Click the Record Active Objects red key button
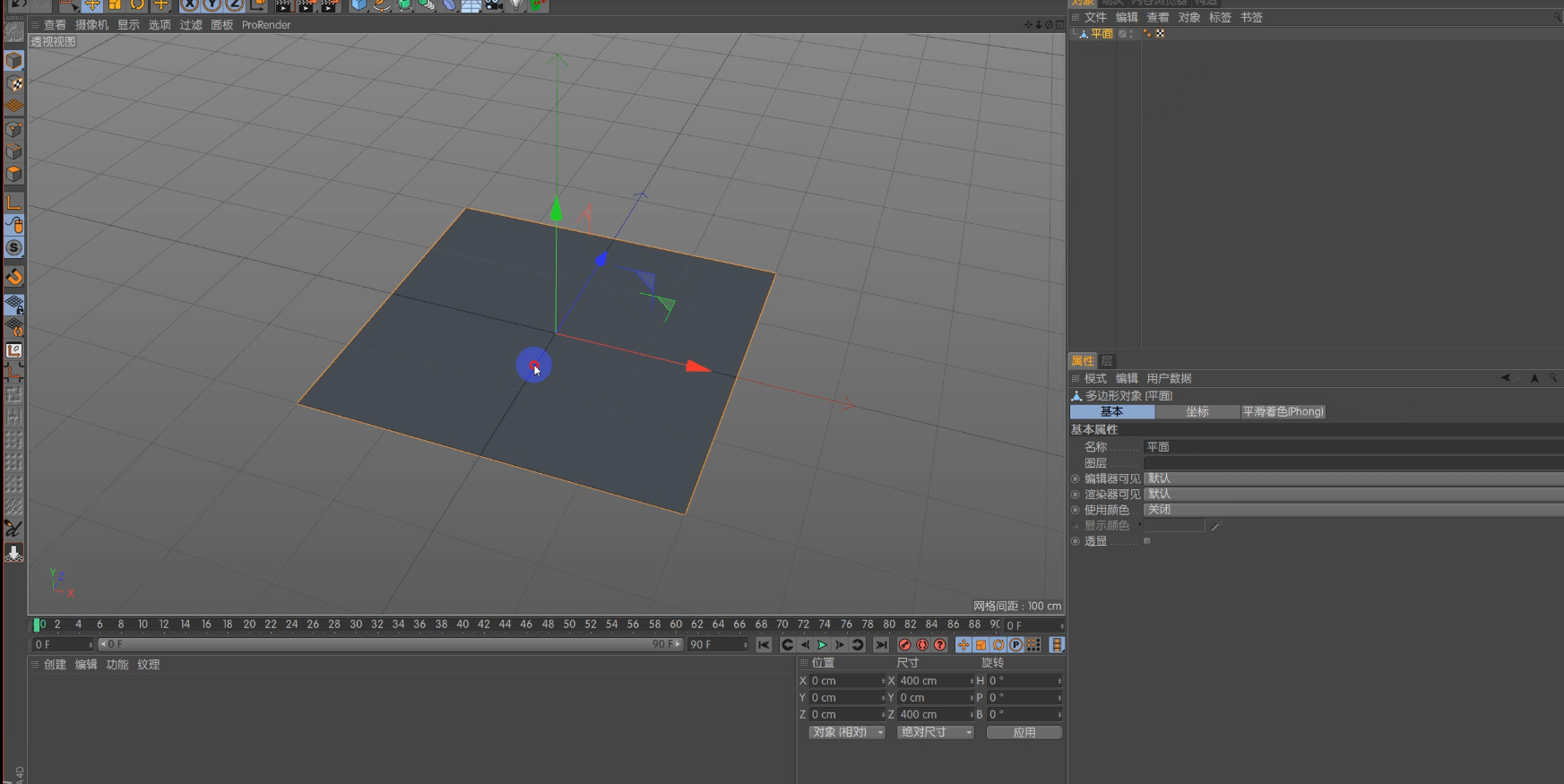 (x=904, y=645)
